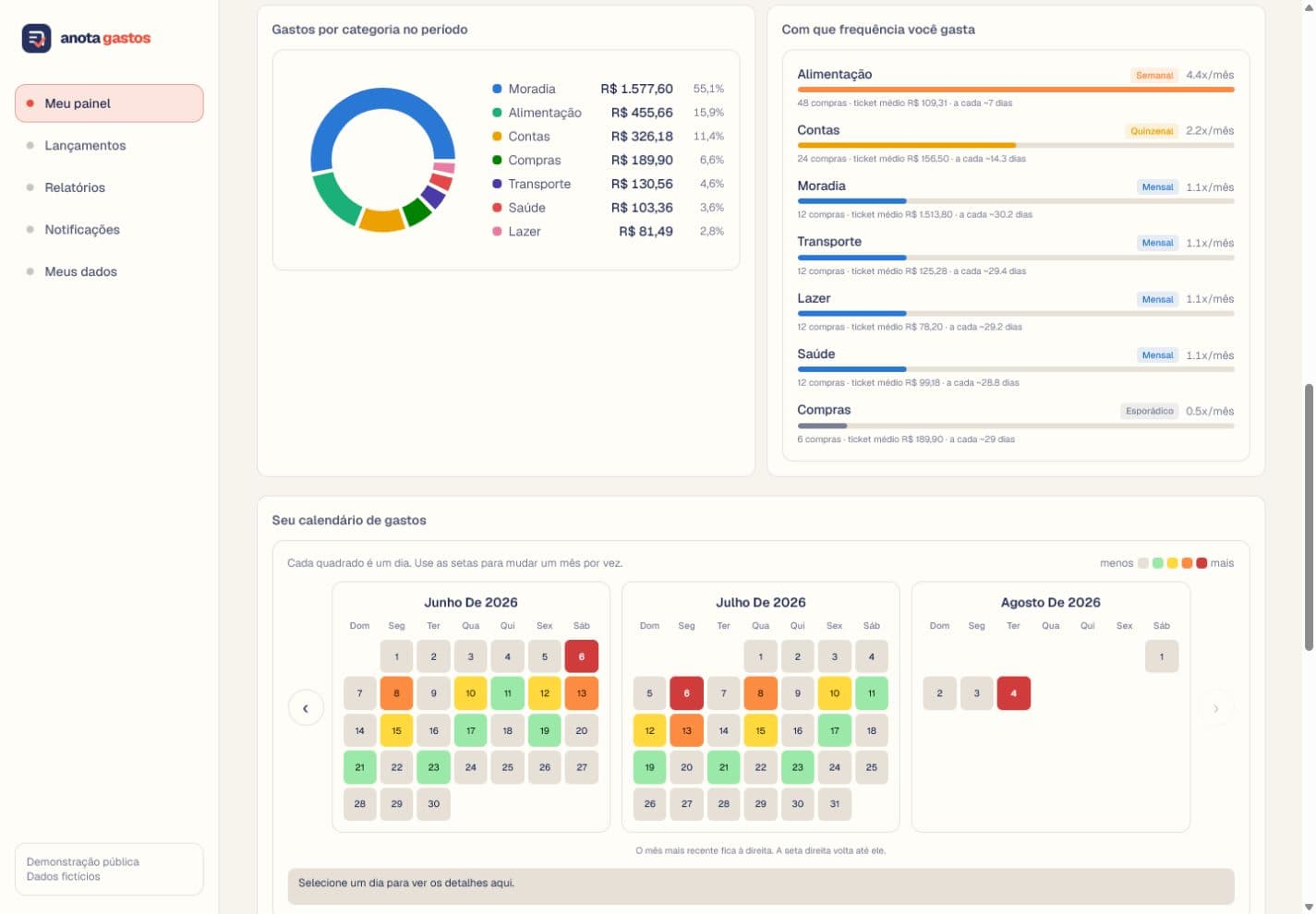Click the anota gastos logo icon
Screen dimensions: 1316x914
pos(36,38)
